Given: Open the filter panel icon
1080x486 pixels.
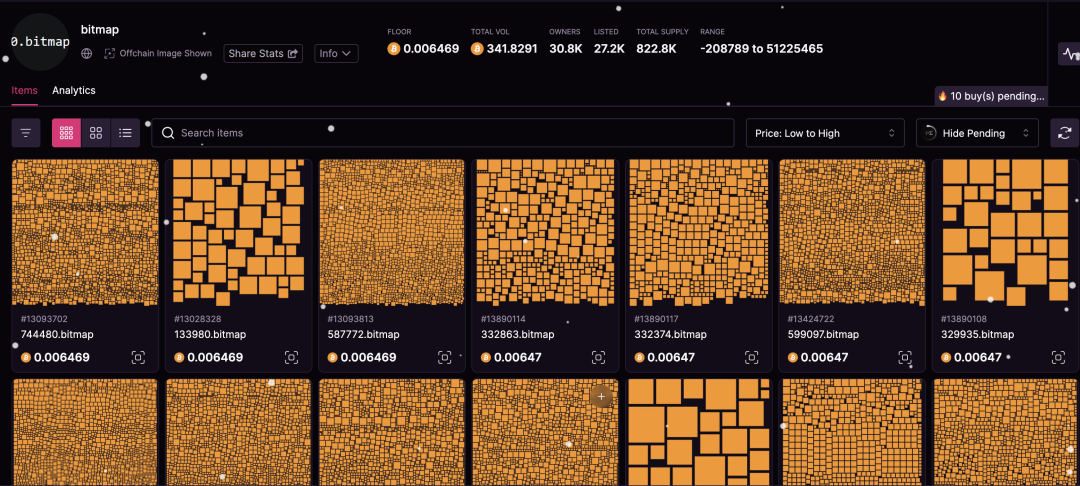Looking at the screenshot, I should [26, 133].
